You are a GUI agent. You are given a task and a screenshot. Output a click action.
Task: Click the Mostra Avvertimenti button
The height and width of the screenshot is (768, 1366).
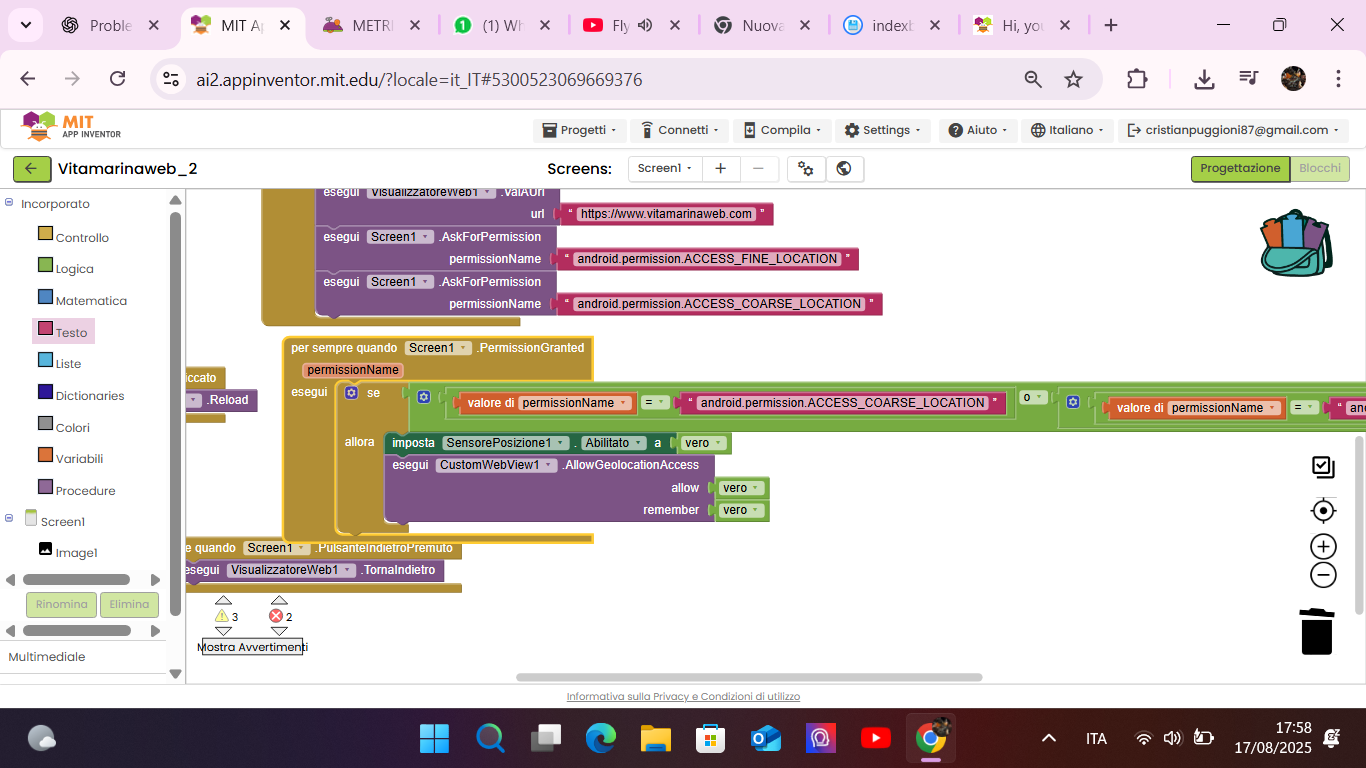point(252,647)
